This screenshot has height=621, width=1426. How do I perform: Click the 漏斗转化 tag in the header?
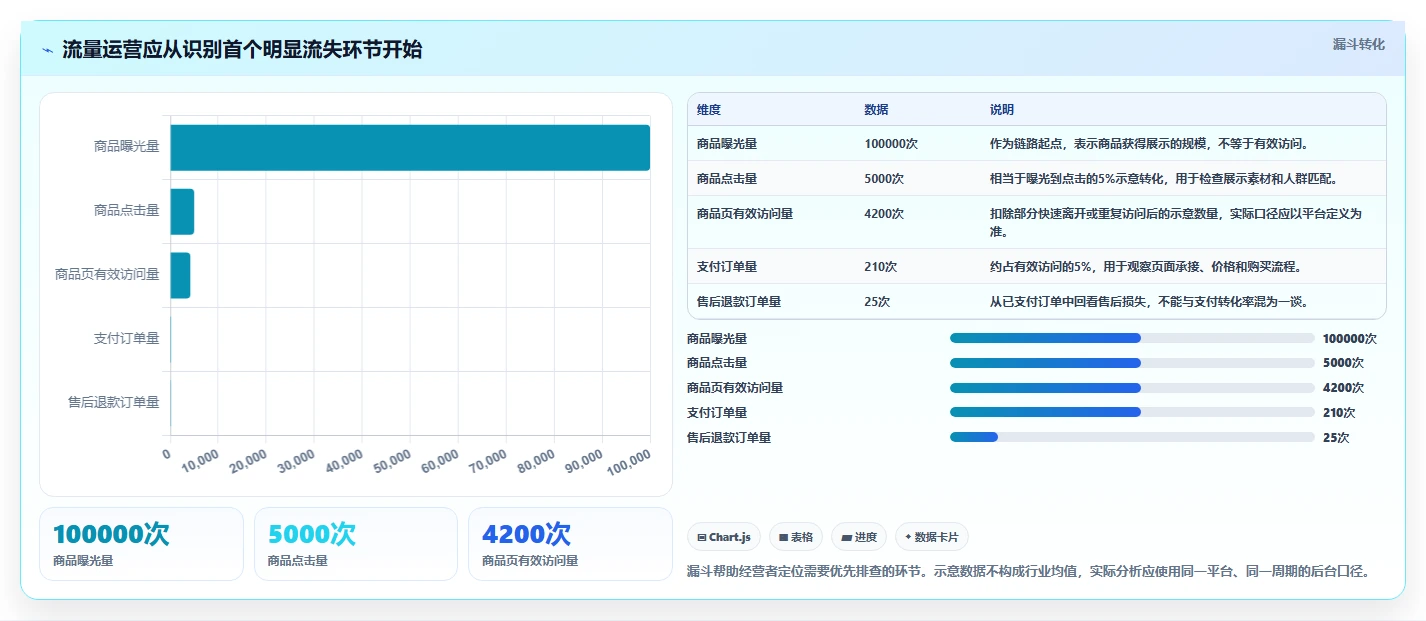pos(1359,44)
